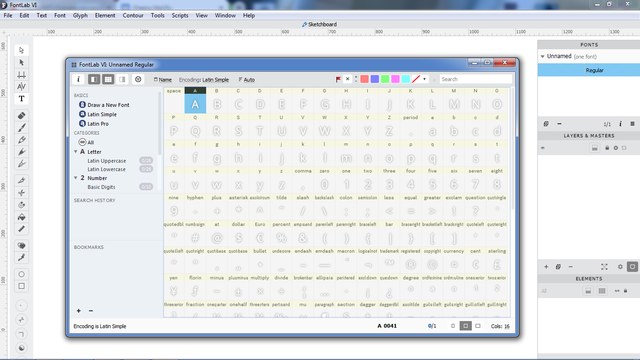The width and height of the screenshot is (640, 360).
Task: Select the ampersand glyph cell
Action: (303, 235)
